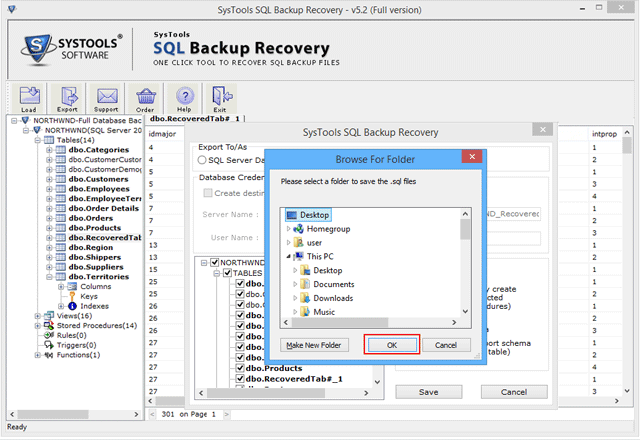This screenshot has height=440, width=640.
Task: Select the dbo.Orders table icon
Action: [60, 218]
